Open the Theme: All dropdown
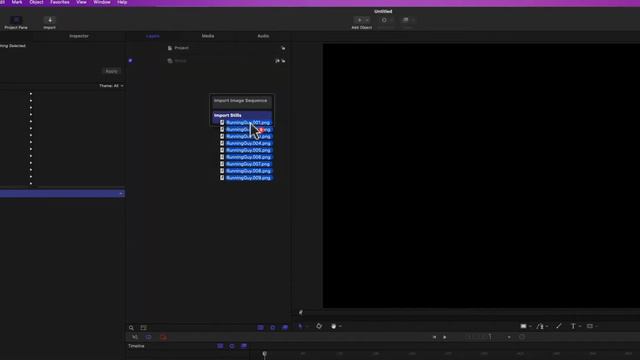The height and width of the screenshot is (360, 640). pyautogui.click(x=111, y=86)
